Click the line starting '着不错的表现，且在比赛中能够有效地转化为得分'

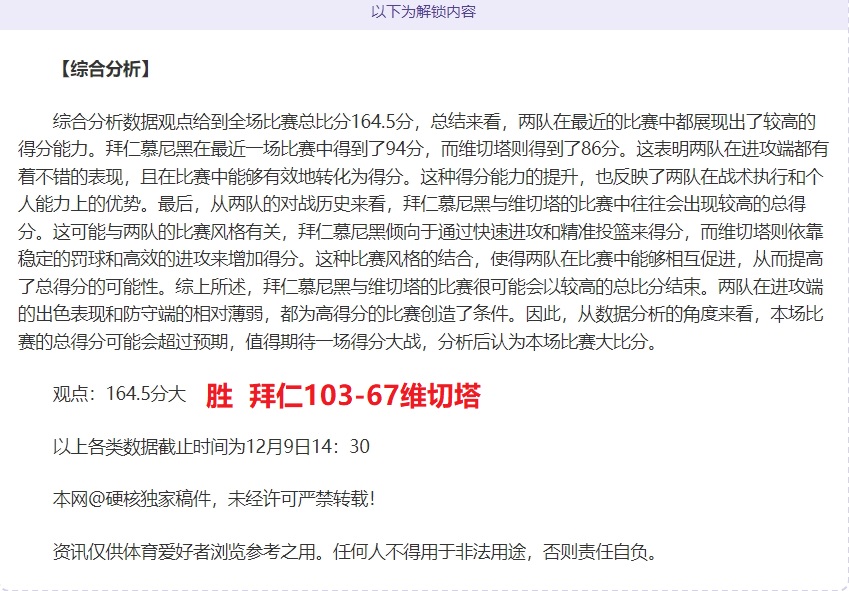pos(421,176)
